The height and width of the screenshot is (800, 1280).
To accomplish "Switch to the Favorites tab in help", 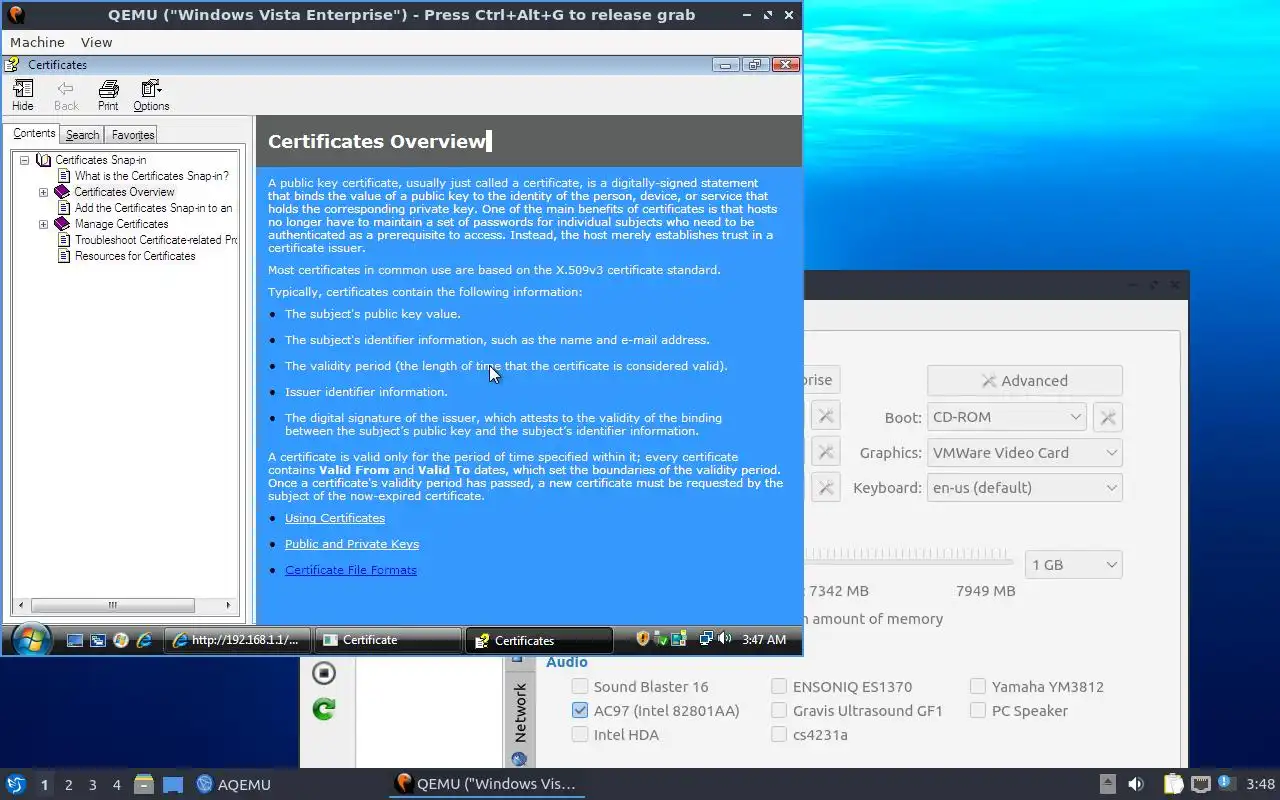I will click(x=132, y=135).
